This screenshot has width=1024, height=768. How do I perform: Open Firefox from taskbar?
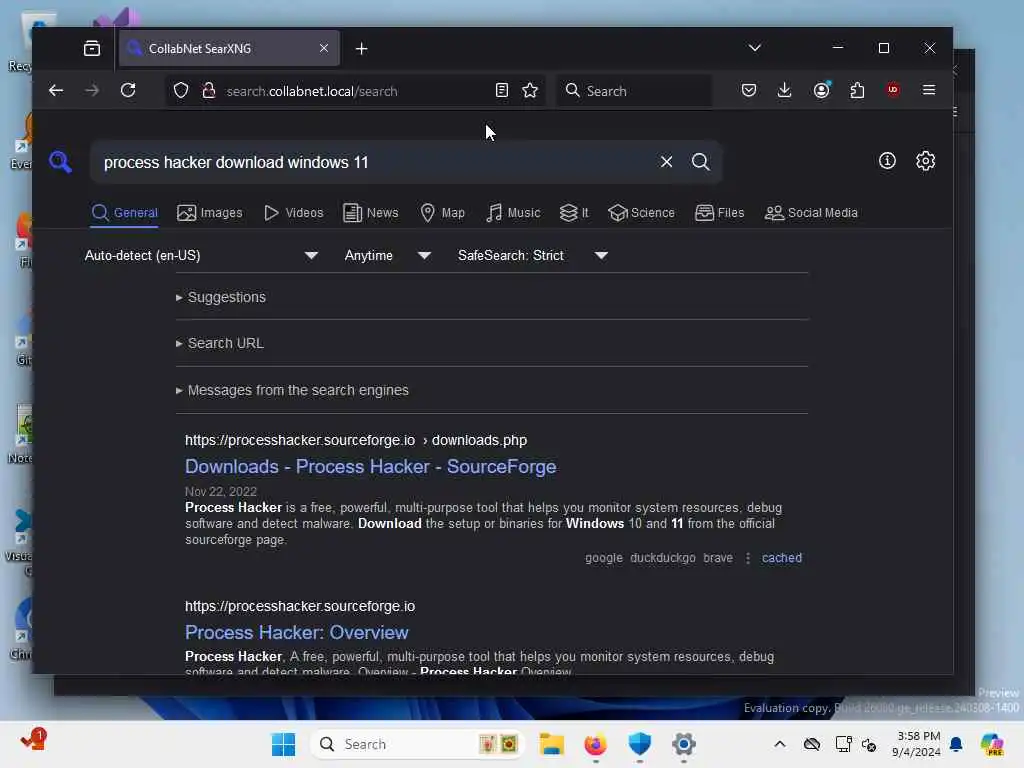click(x=595, y=744)
